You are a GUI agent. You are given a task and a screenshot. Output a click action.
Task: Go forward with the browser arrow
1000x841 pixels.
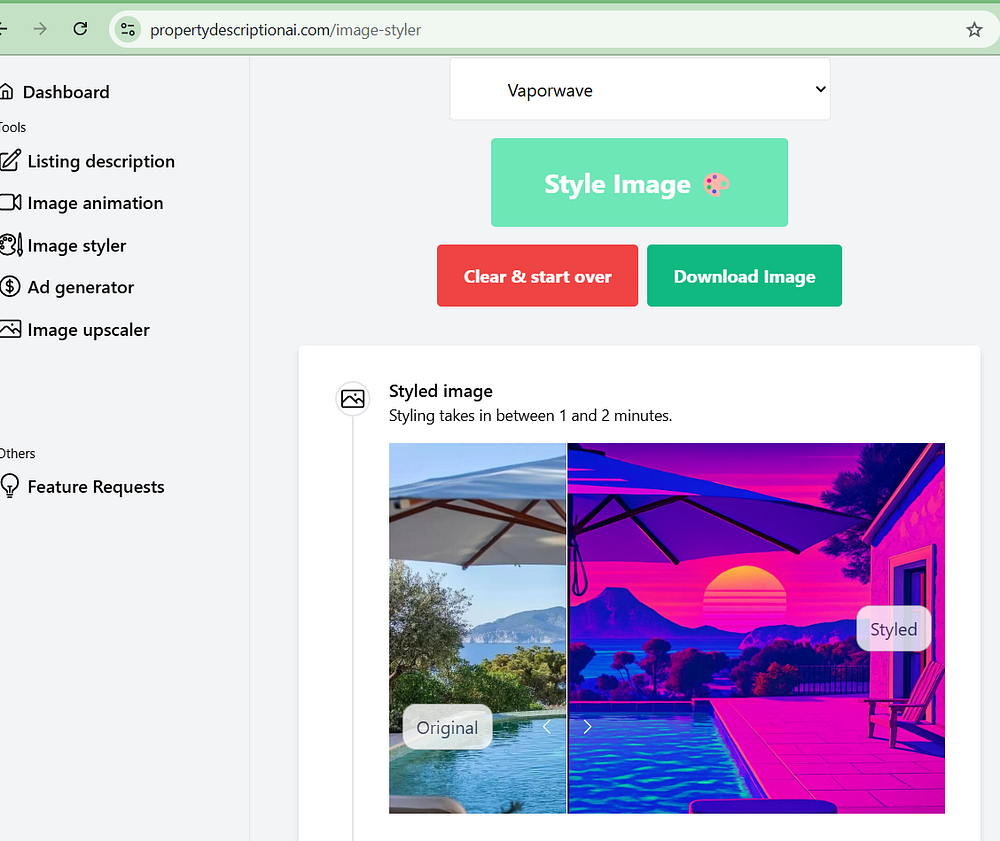click(x=40, y=29)
